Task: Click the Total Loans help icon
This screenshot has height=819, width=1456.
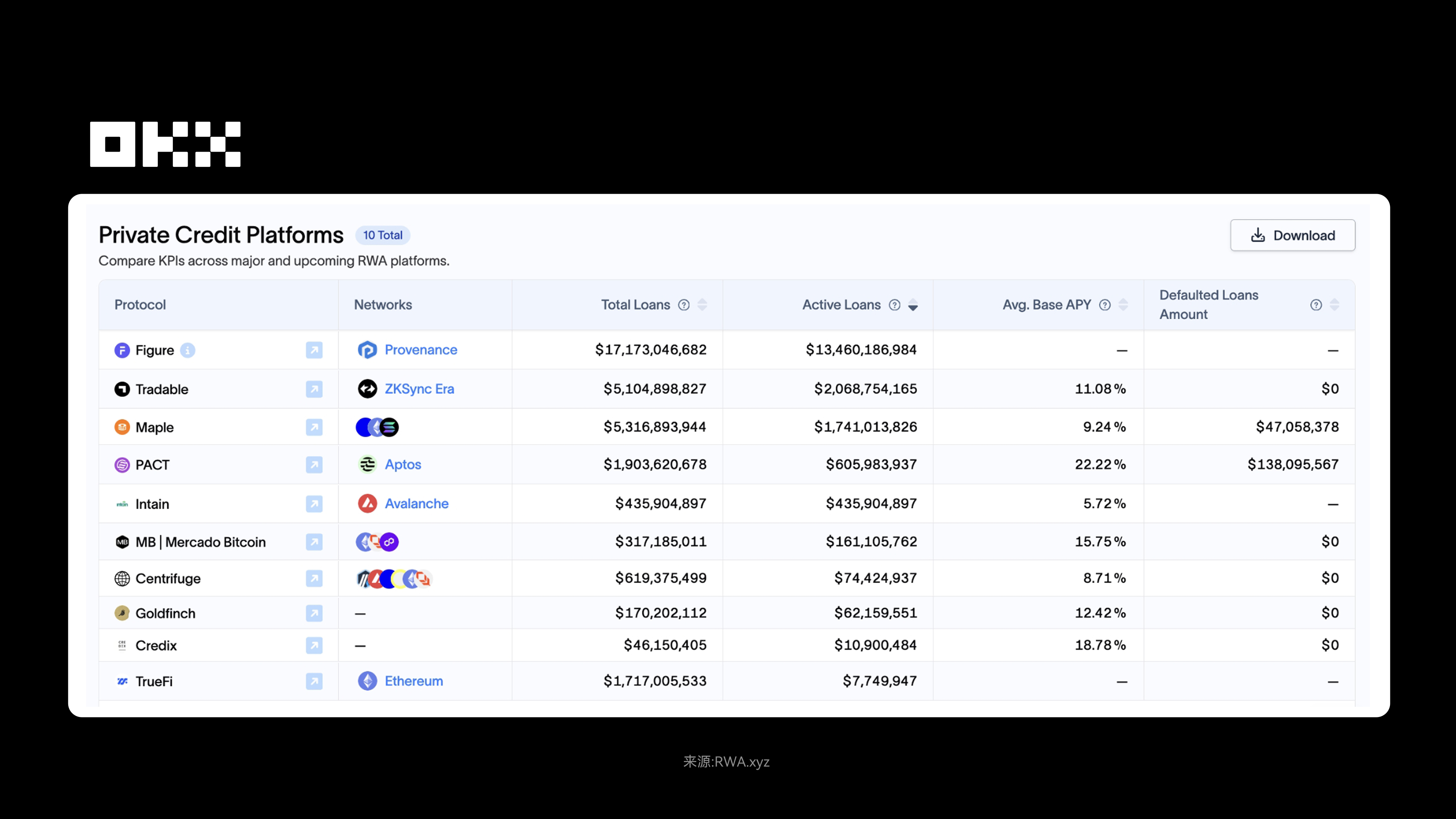Action: coord(684,305)
